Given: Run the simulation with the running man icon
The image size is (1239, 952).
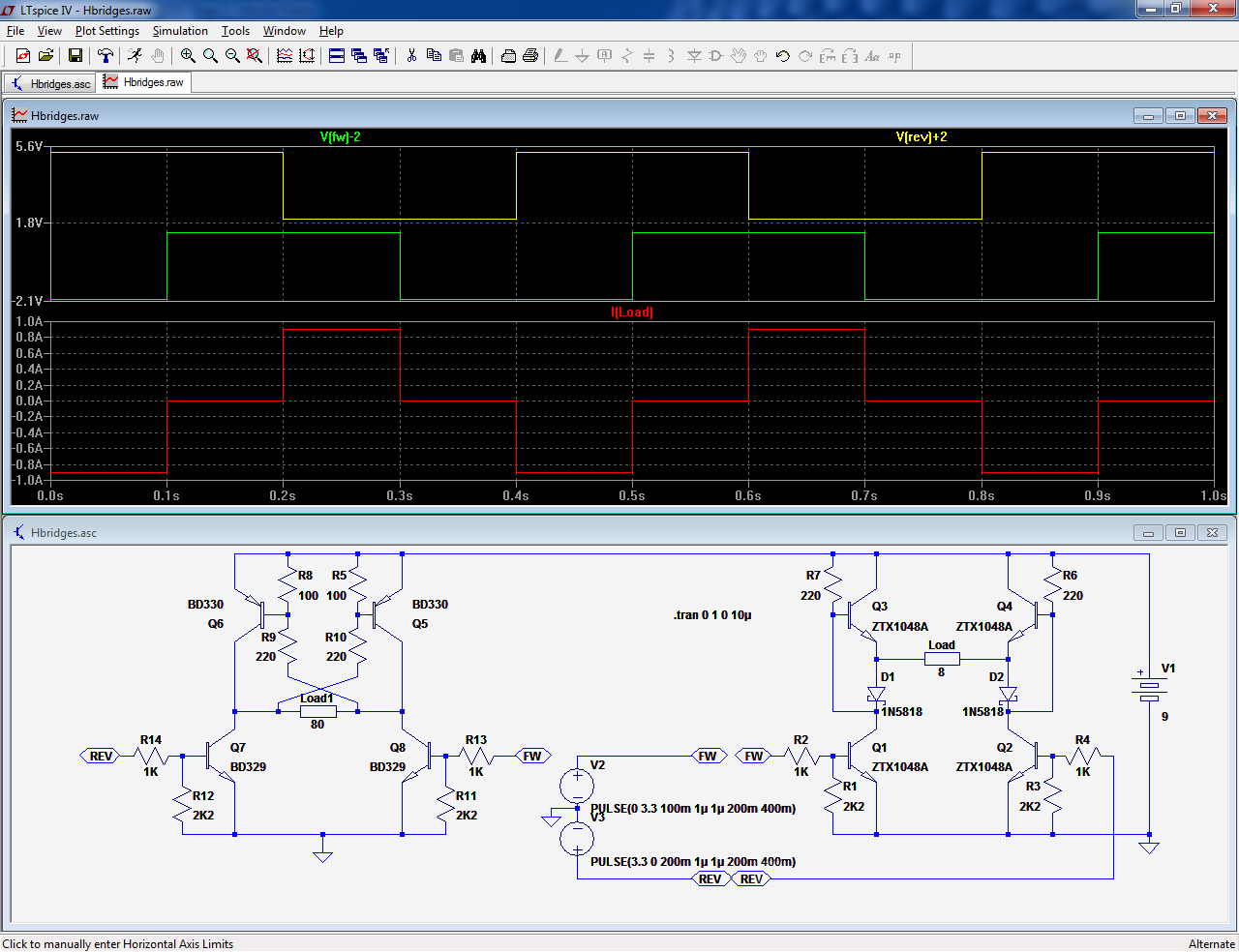Looking at the screenshot, I should 135,56.
